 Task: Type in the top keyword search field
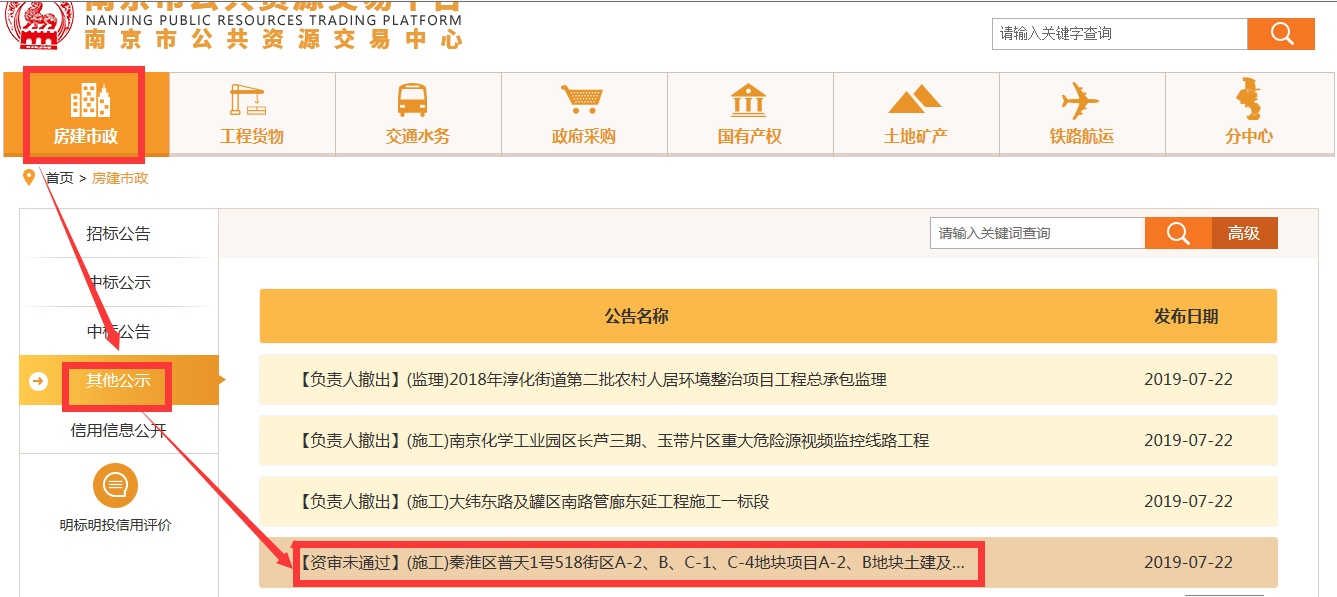click(x=1119, y=34)
